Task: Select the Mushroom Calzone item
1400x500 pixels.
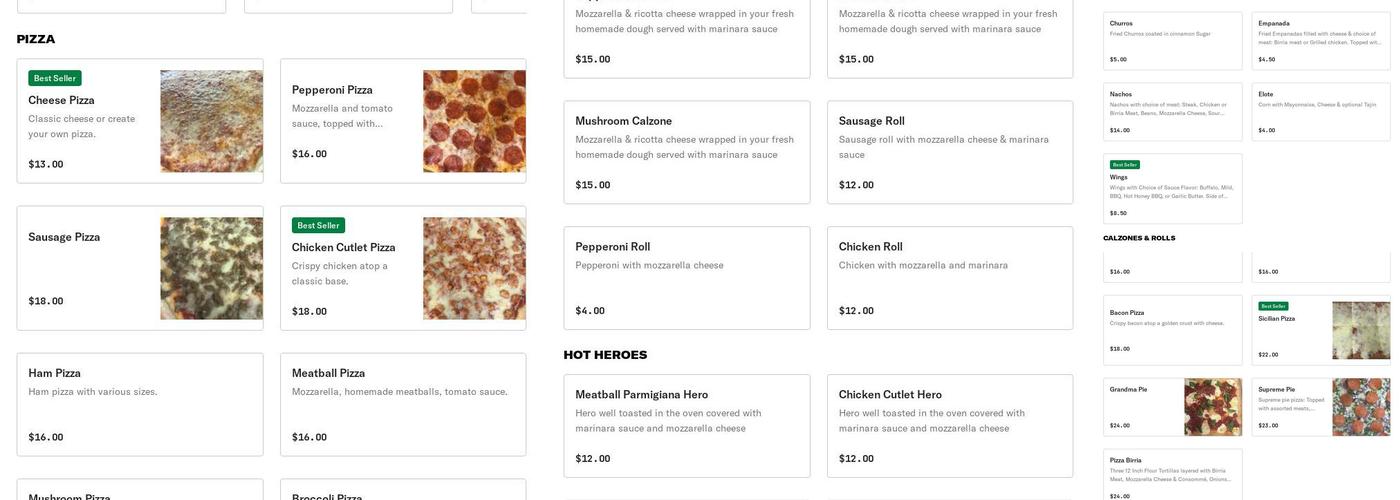Action: pyautogui.click(x=687, y=152)
